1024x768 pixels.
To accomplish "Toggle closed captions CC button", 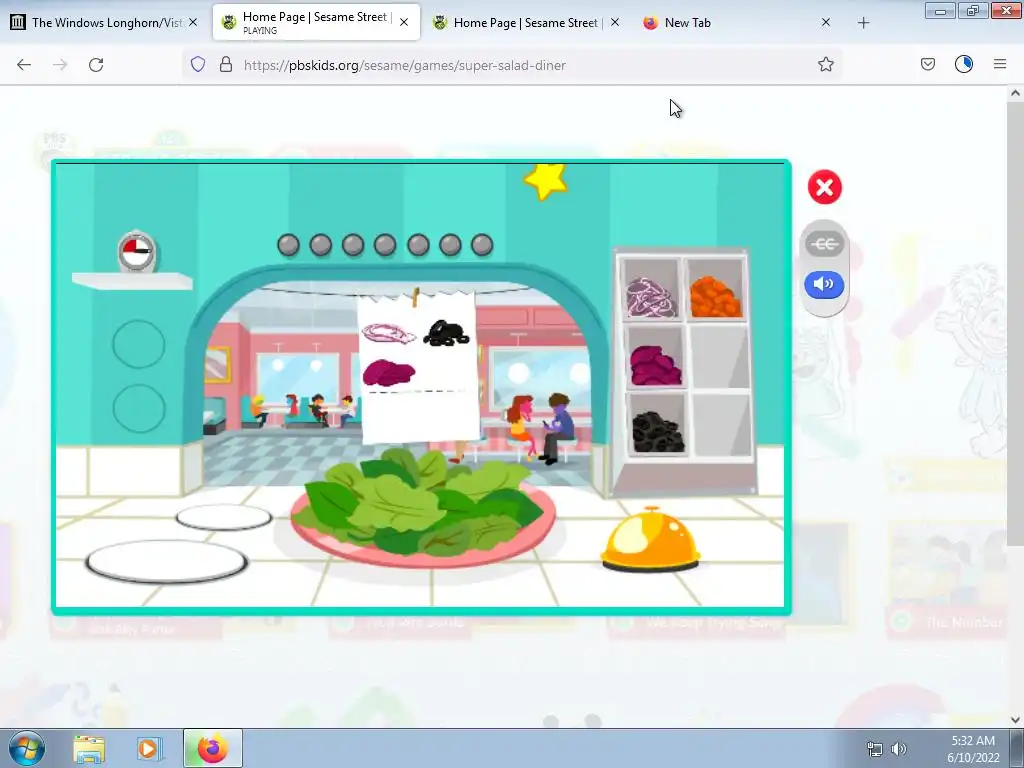I will point(824,244).
